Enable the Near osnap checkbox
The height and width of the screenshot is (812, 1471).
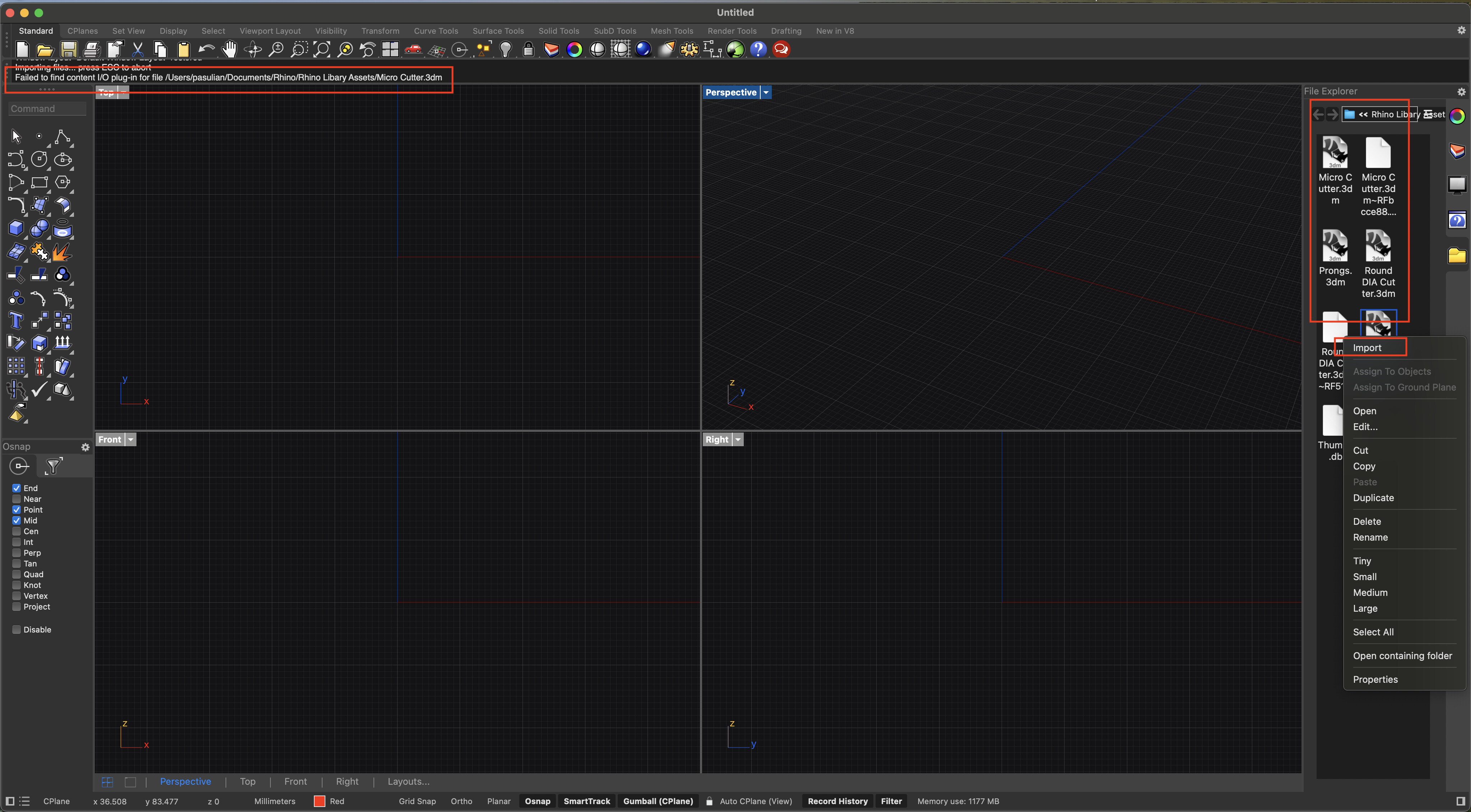pyautogui.click(x=17, y=499)
